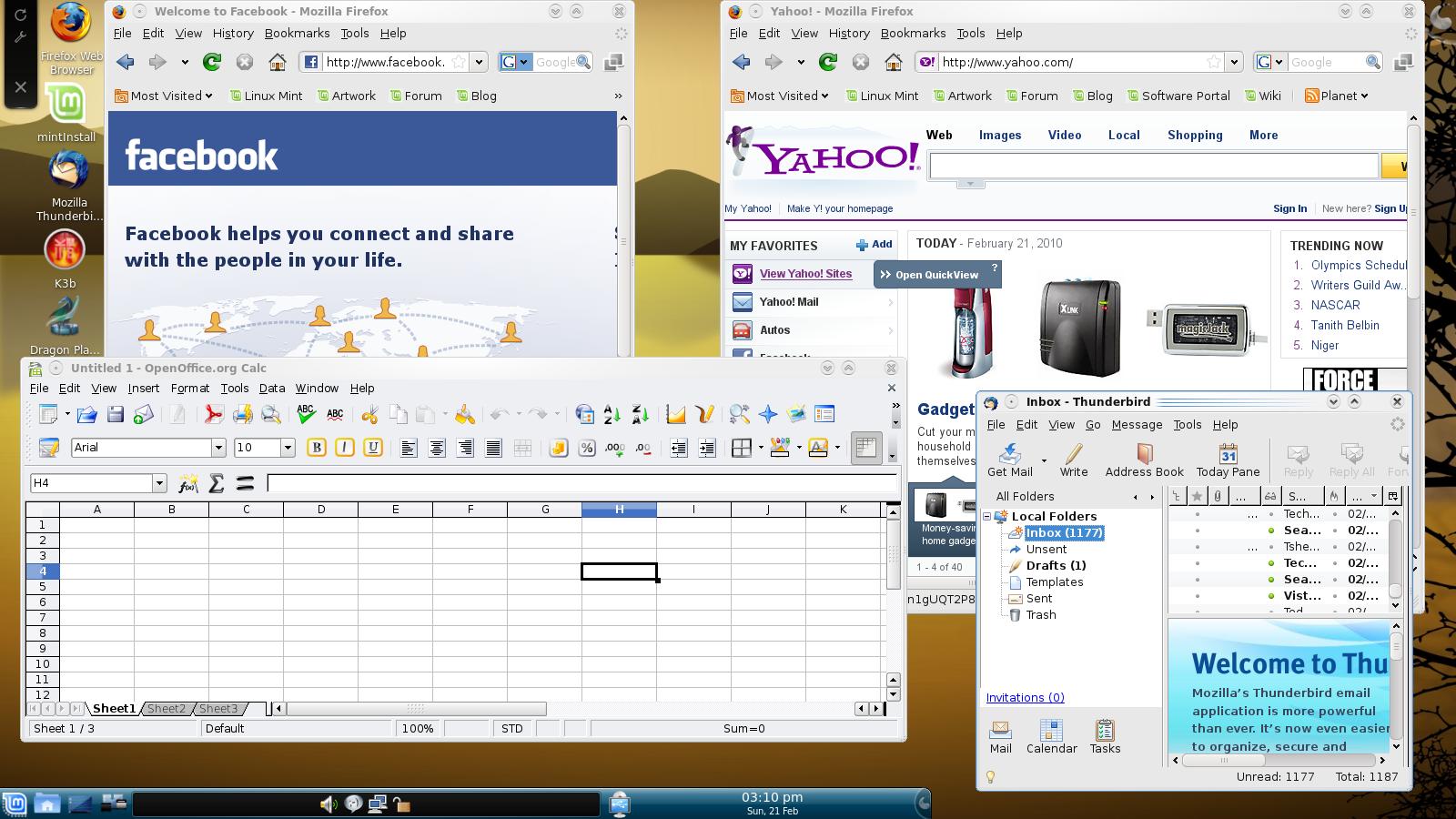Click the Sign In link on Yahoo

(1289, 208)
